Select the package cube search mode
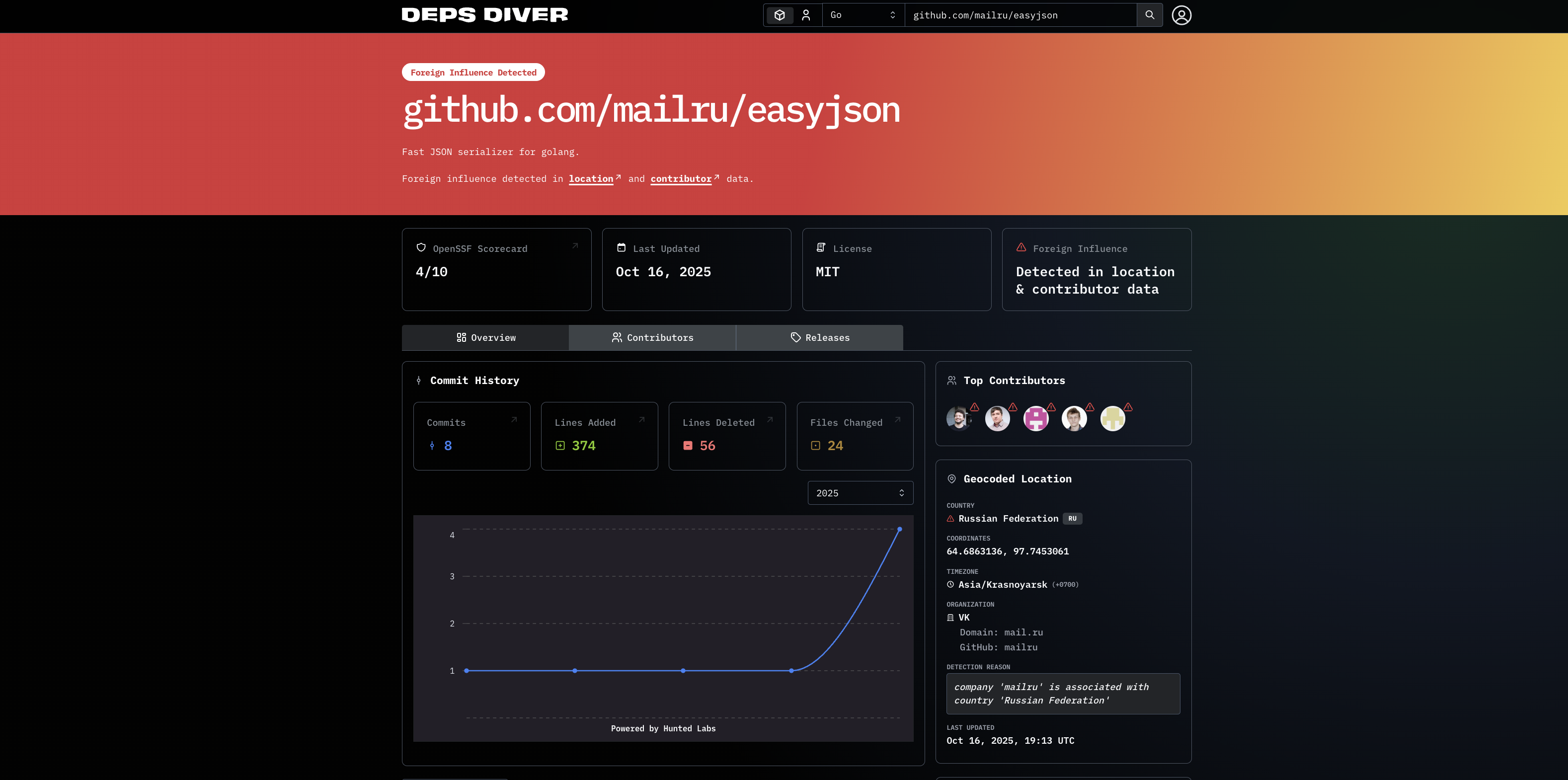1568x780 pixels. 780,15
